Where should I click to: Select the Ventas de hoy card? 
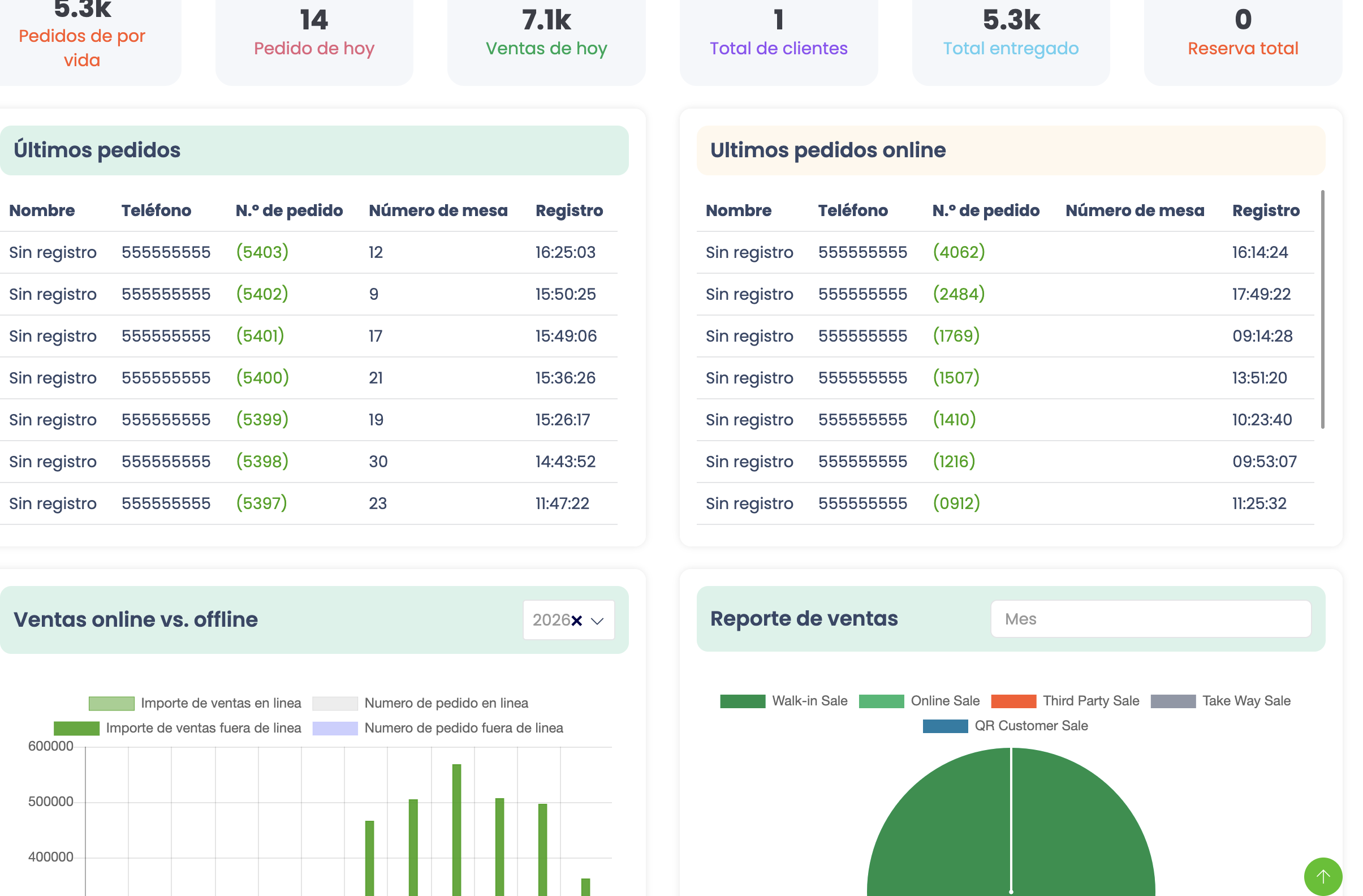(x=546, y=40)
